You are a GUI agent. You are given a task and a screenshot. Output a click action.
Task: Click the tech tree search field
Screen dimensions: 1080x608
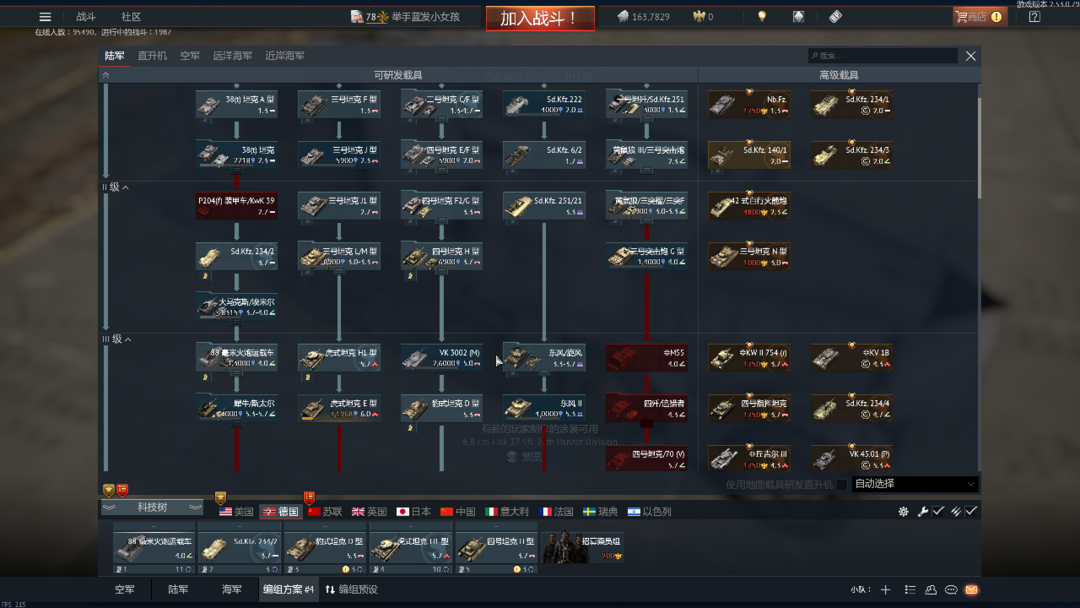click(x=883, y=56)
